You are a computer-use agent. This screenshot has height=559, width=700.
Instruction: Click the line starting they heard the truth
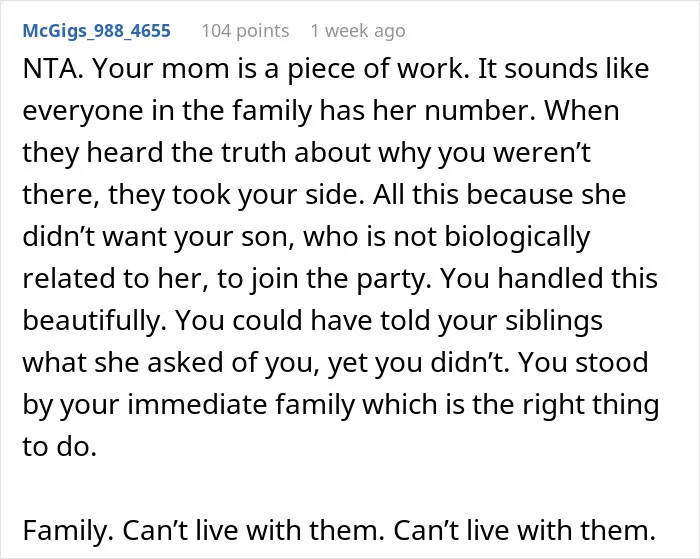(x=306, y=153)
